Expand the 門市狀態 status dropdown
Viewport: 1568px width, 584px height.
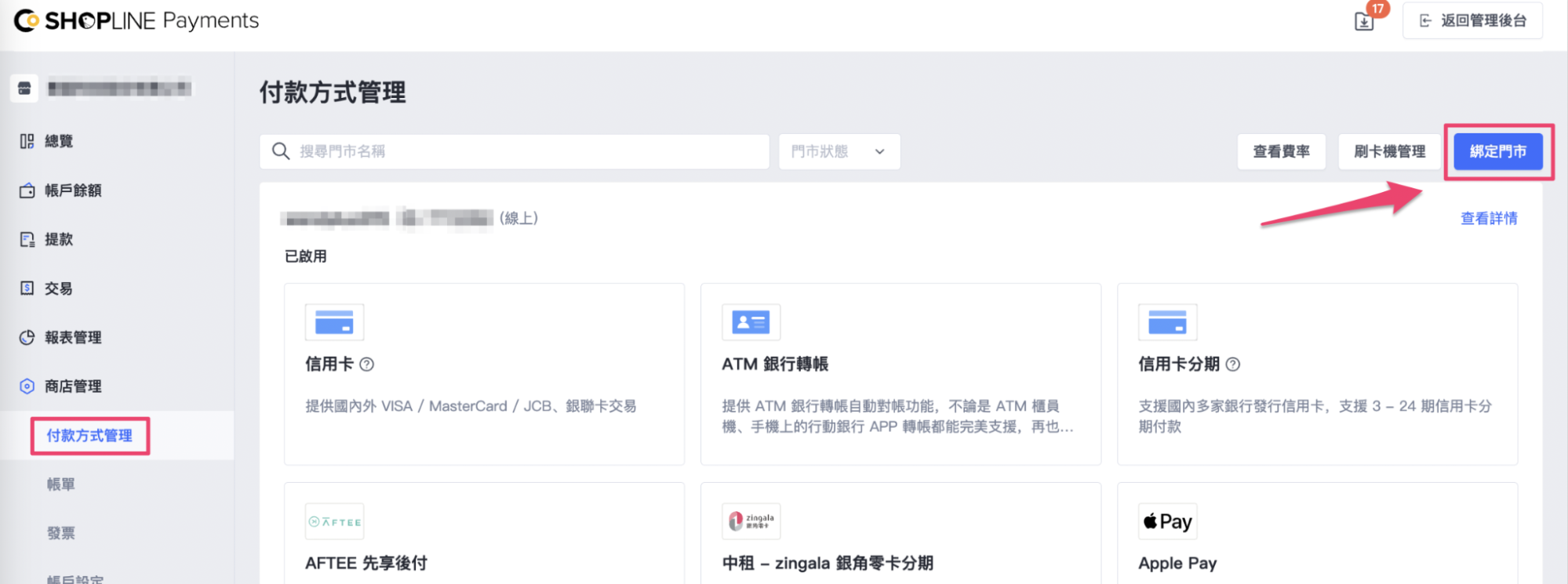[839, 151]
